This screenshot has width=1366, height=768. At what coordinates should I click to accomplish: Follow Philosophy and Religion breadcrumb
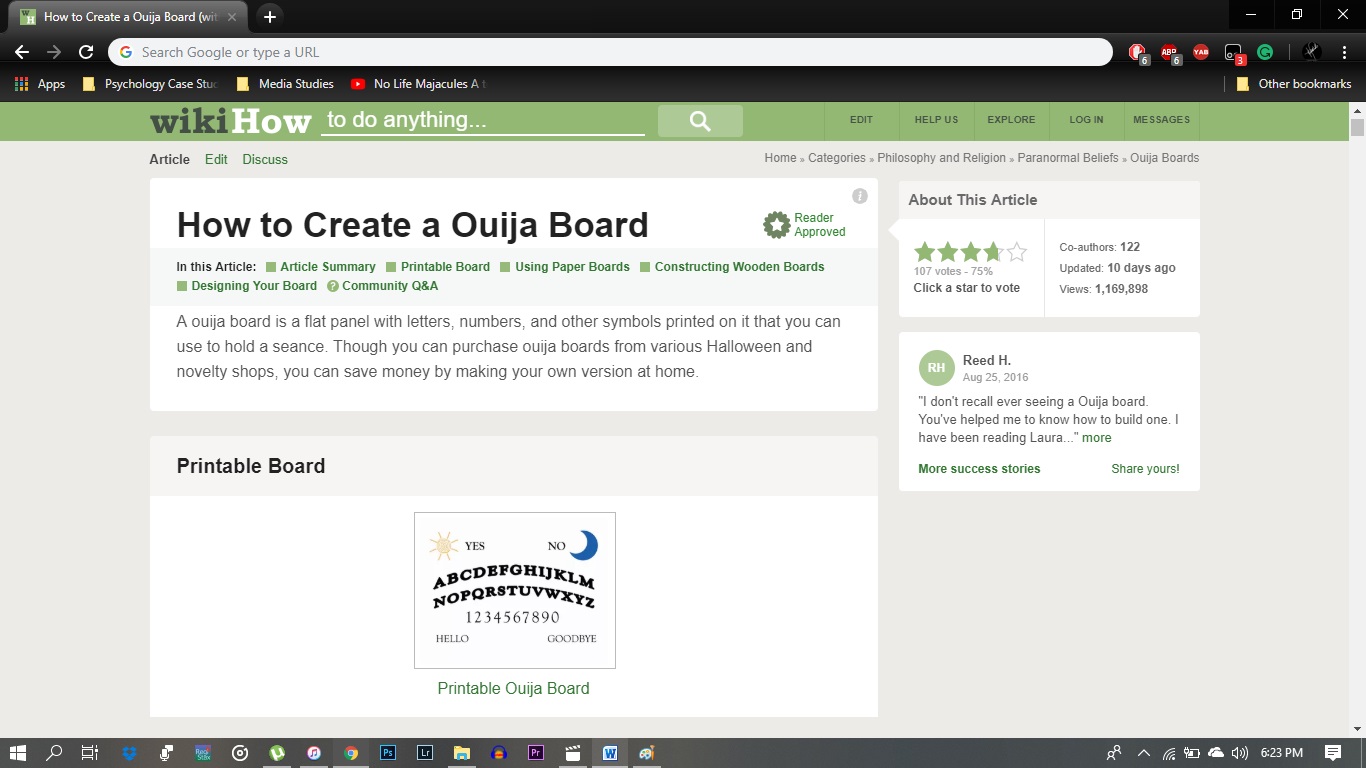942,158
